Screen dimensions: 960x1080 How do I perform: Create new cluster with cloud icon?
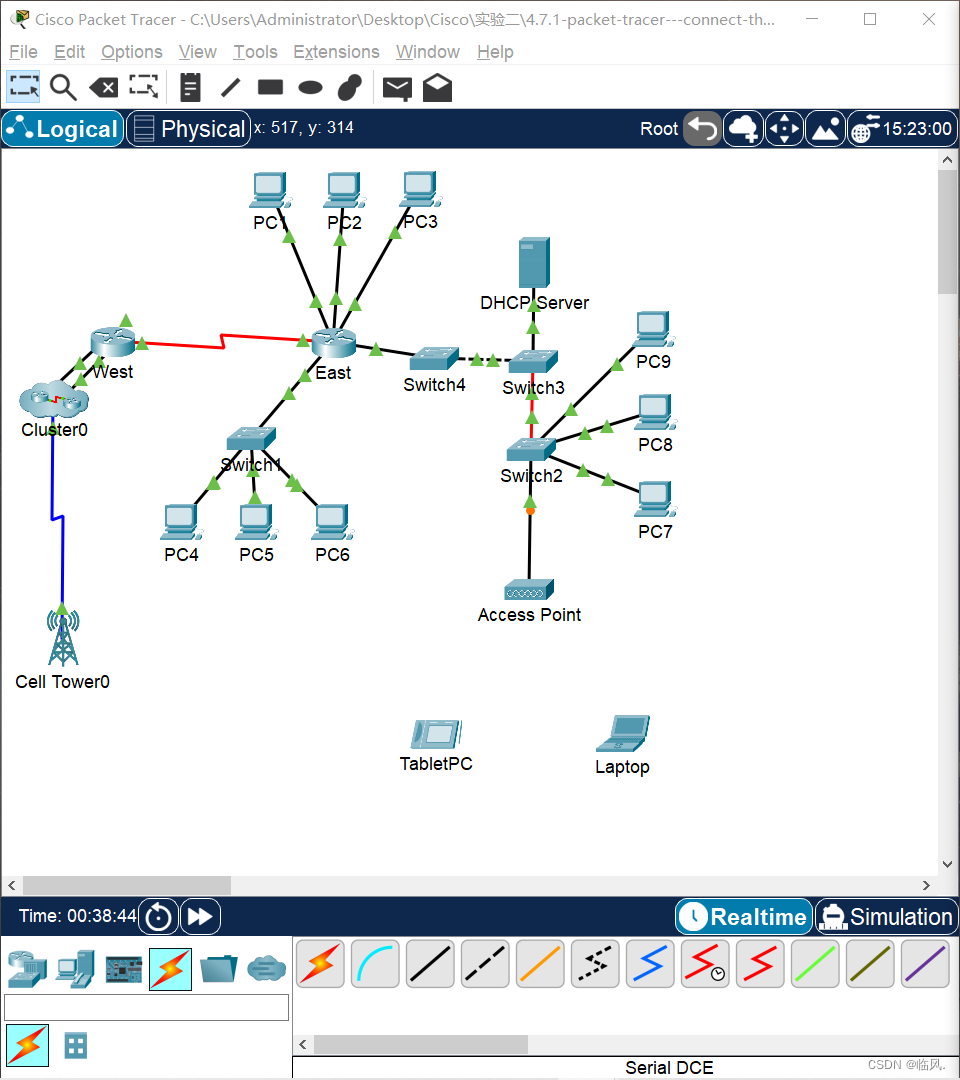pos(744,128)
